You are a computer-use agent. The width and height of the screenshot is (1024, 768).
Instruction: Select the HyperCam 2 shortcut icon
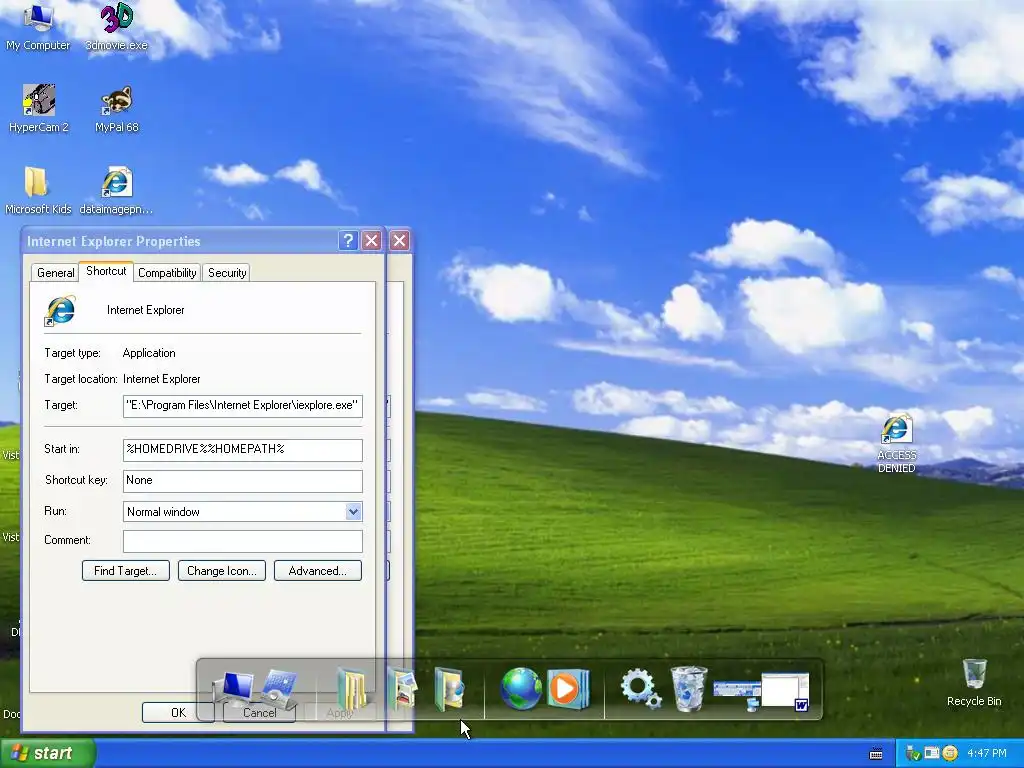coord(39,108)
